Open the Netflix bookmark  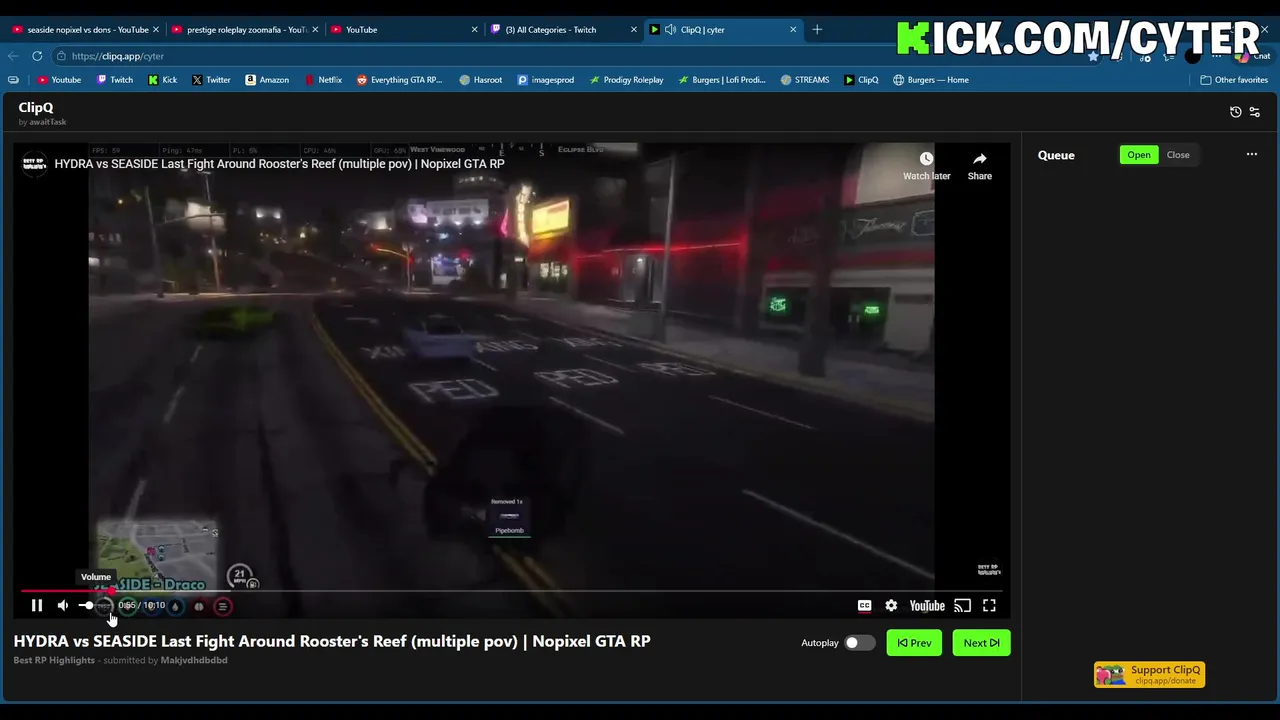point(323,80)
